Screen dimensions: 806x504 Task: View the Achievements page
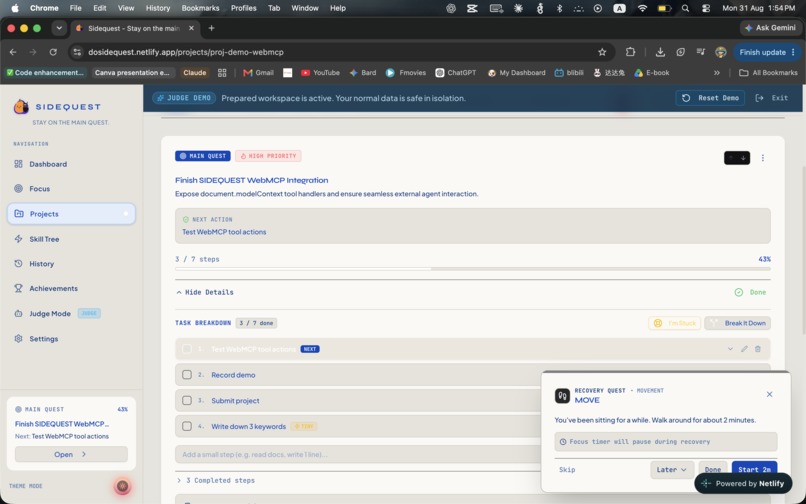(x=53, y=288)
